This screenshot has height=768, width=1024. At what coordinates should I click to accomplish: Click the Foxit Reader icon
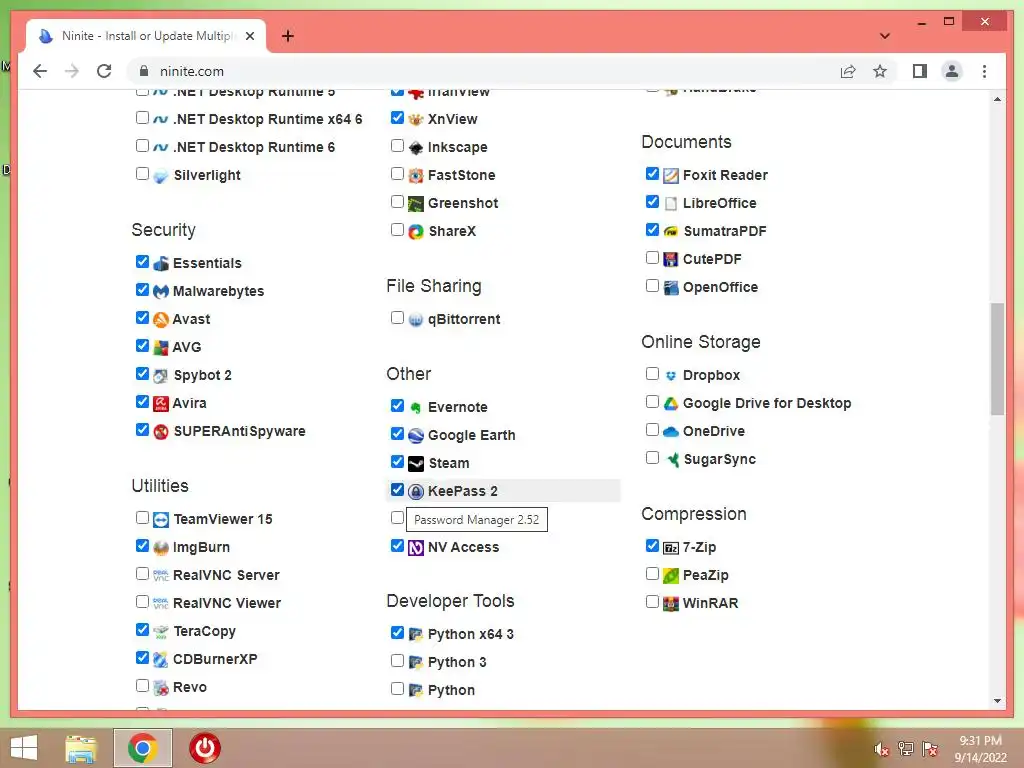(671, 176)
